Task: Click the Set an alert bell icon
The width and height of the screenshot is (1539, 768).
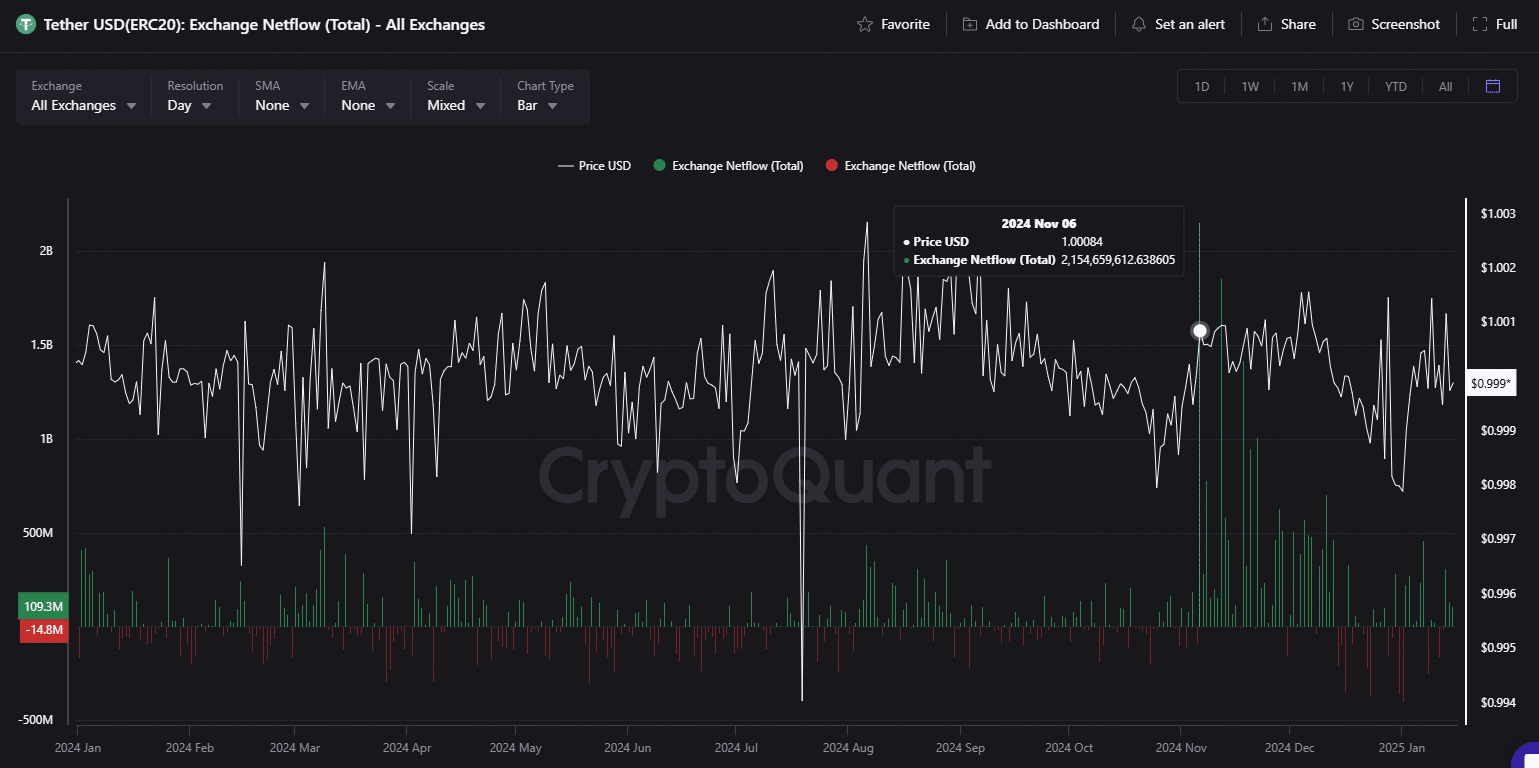Action: [1139, 24]
